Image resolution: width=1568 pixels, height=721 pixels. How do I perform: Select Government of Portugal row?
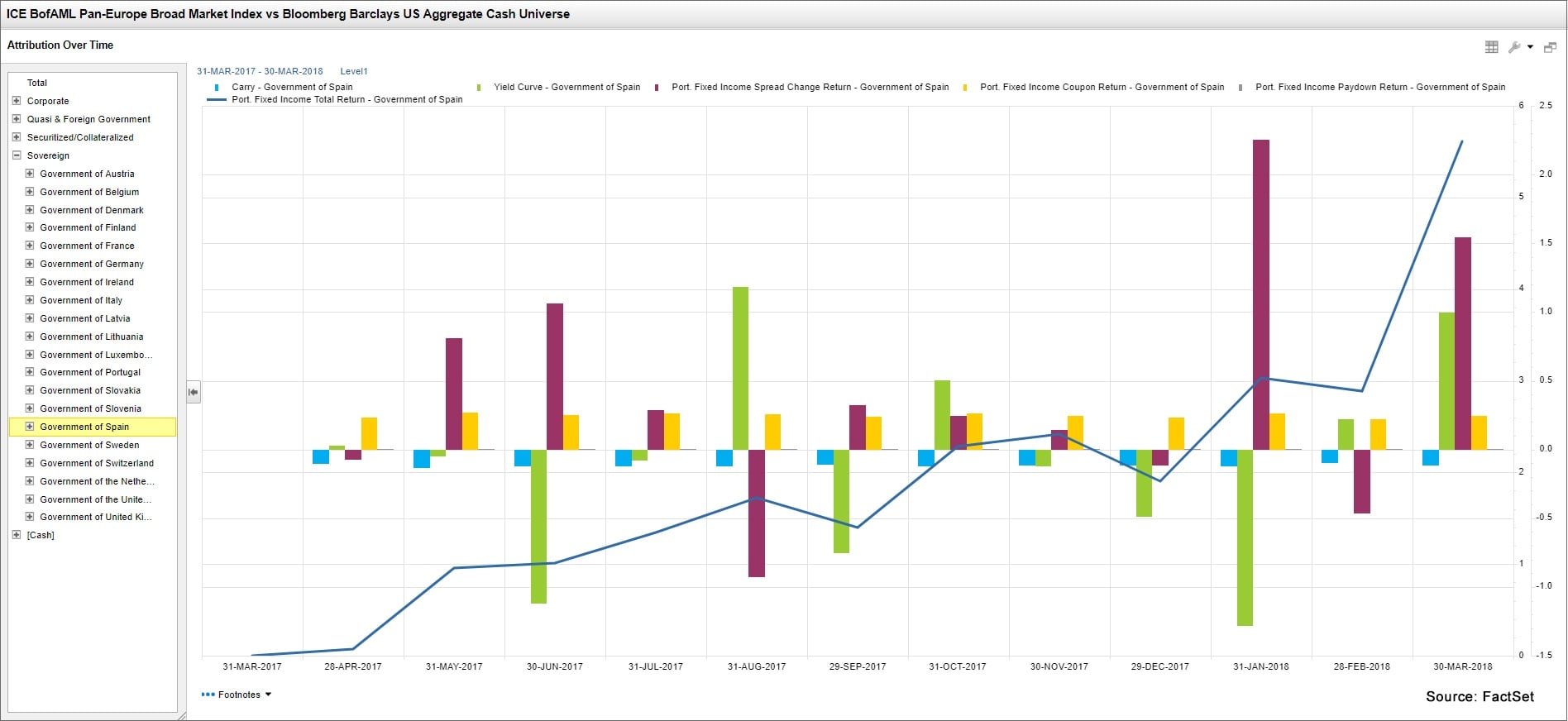tap(90, 372)
